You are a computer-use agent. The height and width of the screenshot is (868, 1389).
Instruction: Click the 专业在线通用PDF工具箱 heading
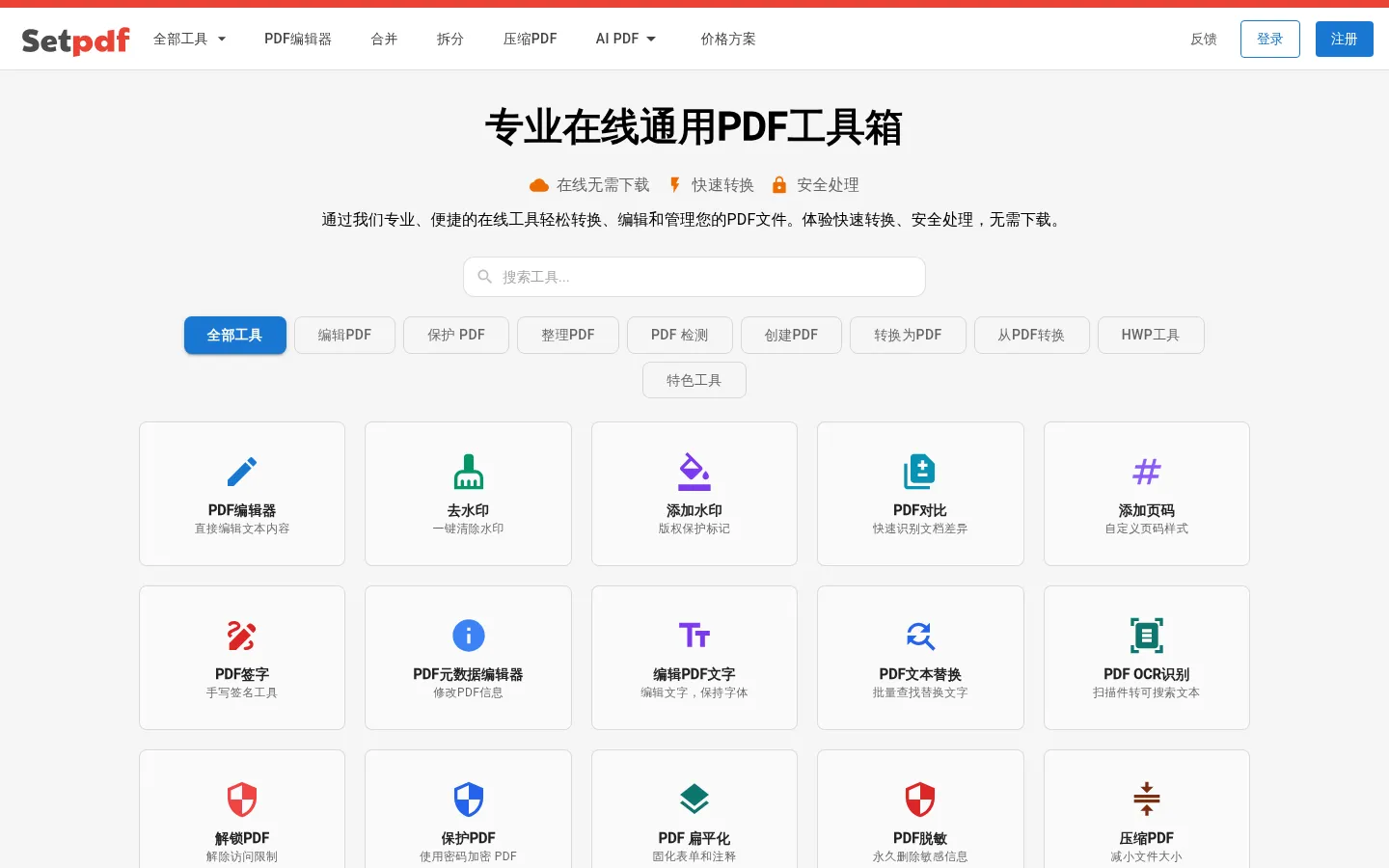(x=694, y=127)
